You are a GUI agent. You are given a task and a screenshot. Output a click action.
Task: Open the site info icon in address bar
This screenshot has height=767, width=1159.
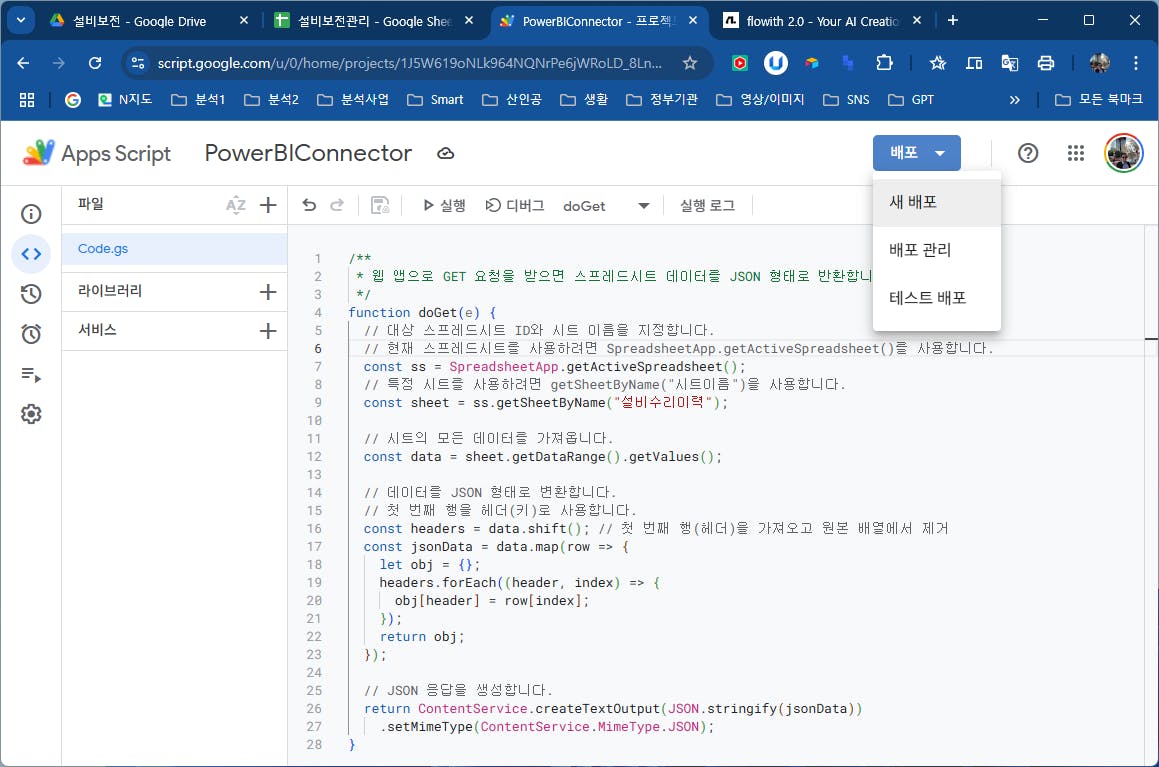pos(138,63)
